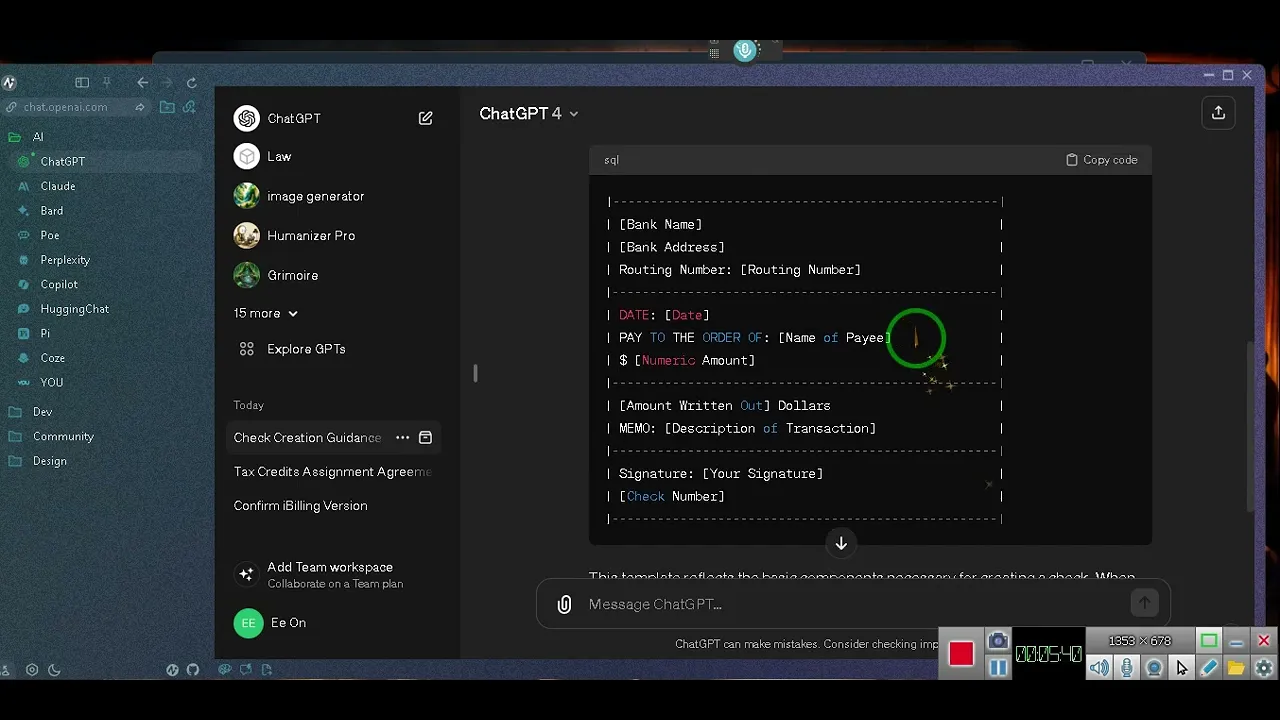The image size is (1280, 720).
Task: Click the hexagon settings icon in browser footer
Action: pos(32,670)
